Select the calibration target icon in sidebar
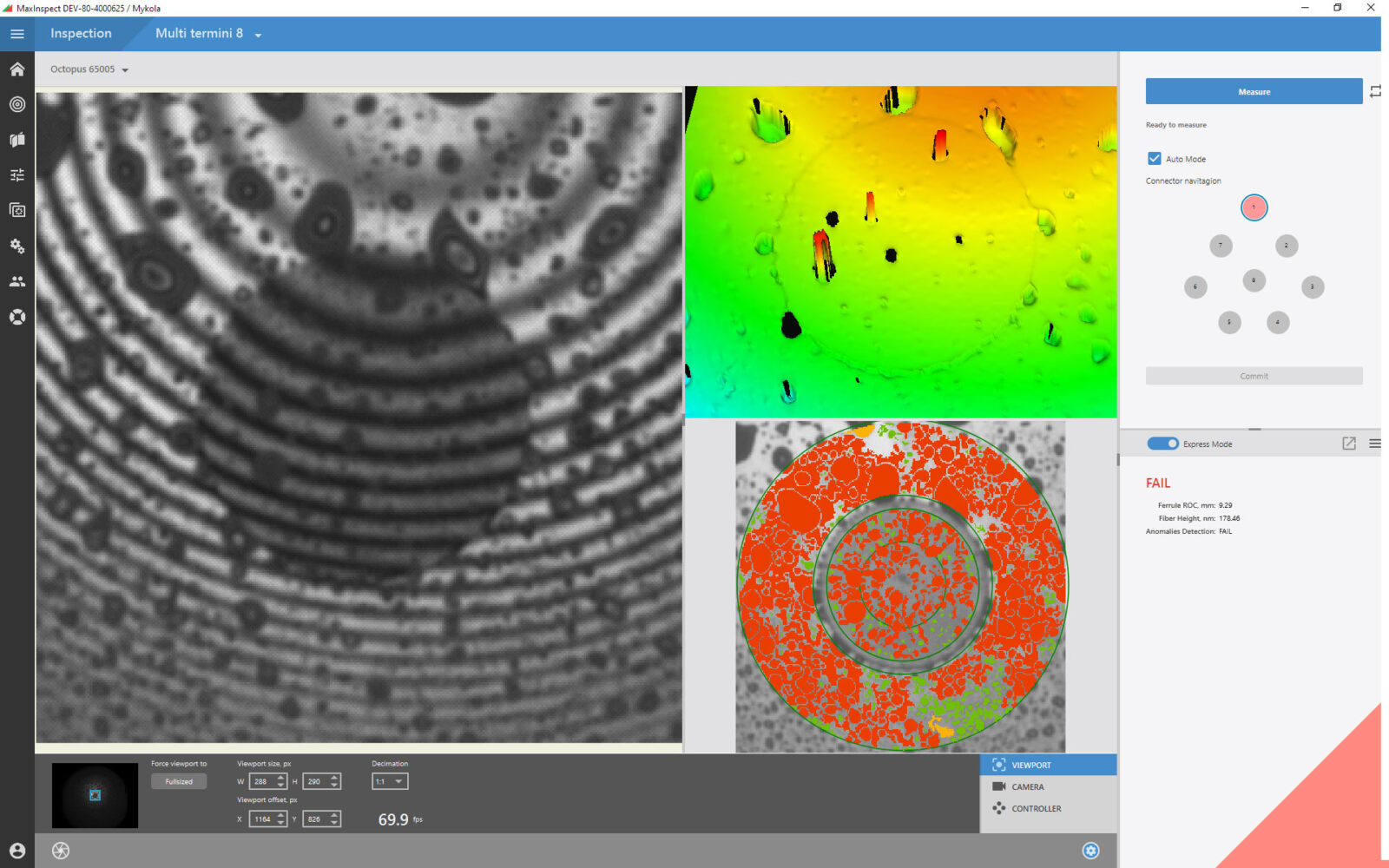This screenshot has width=1389, height=868. tap(17, 104)
